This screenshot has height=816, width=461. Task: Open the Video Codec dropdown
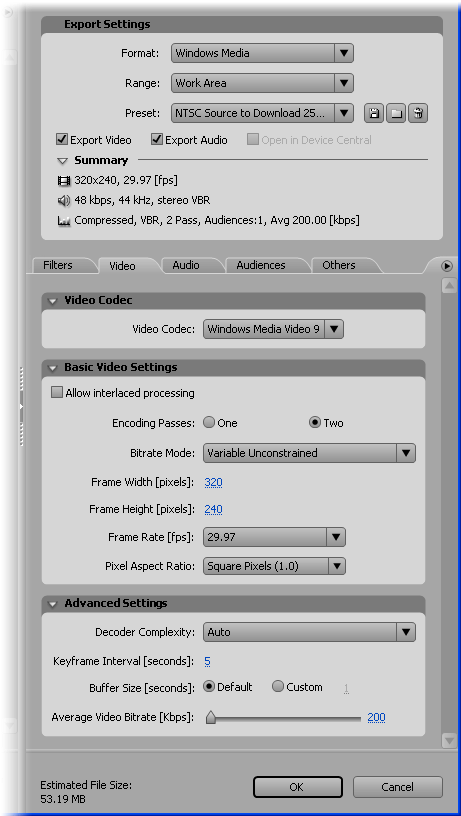273,329
